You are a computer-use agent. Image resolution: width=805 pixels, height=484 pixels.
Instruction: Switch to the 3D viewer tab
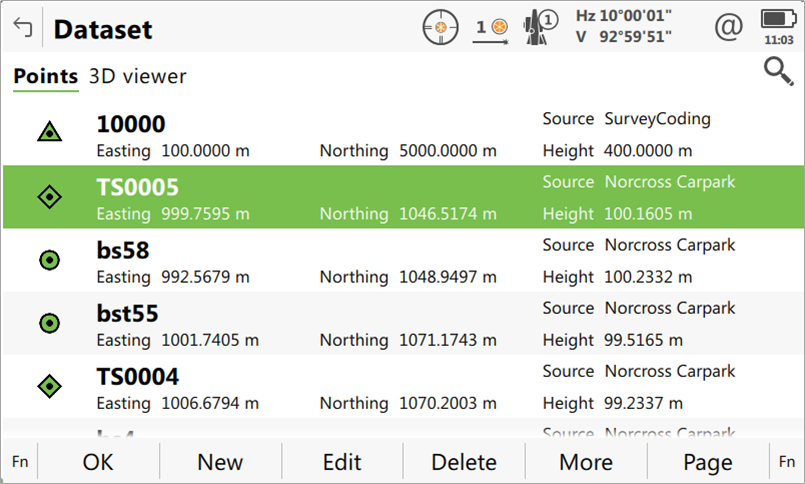pos(137,77)
